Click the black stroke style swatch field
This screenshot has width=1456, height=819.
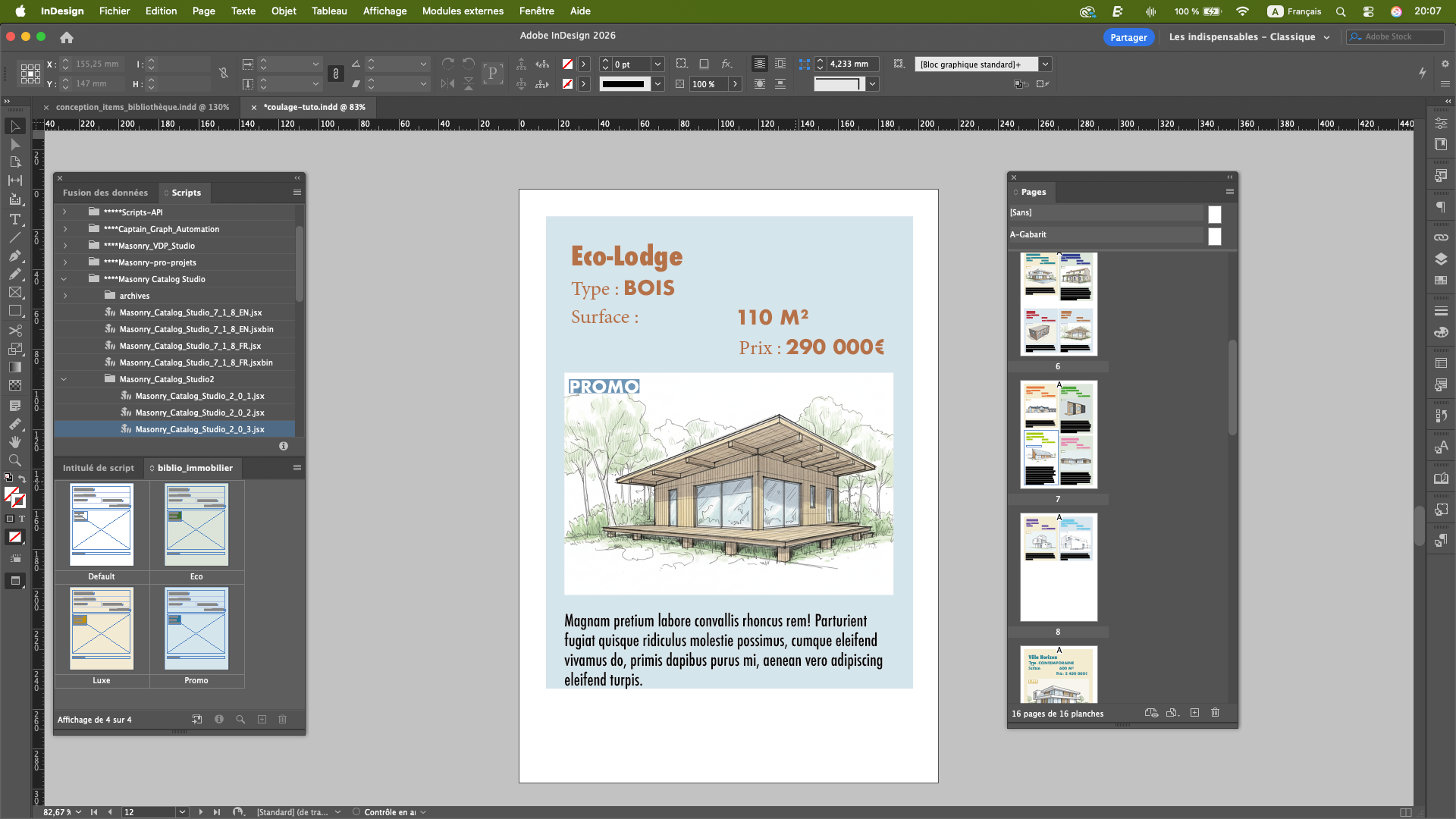[624, 84]
